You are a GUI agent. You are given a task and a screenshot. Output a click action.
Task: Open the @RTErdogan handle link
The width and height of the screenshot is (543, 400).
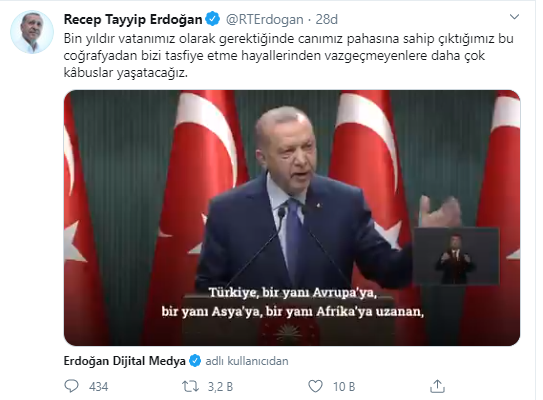click(x=265, y=19)
